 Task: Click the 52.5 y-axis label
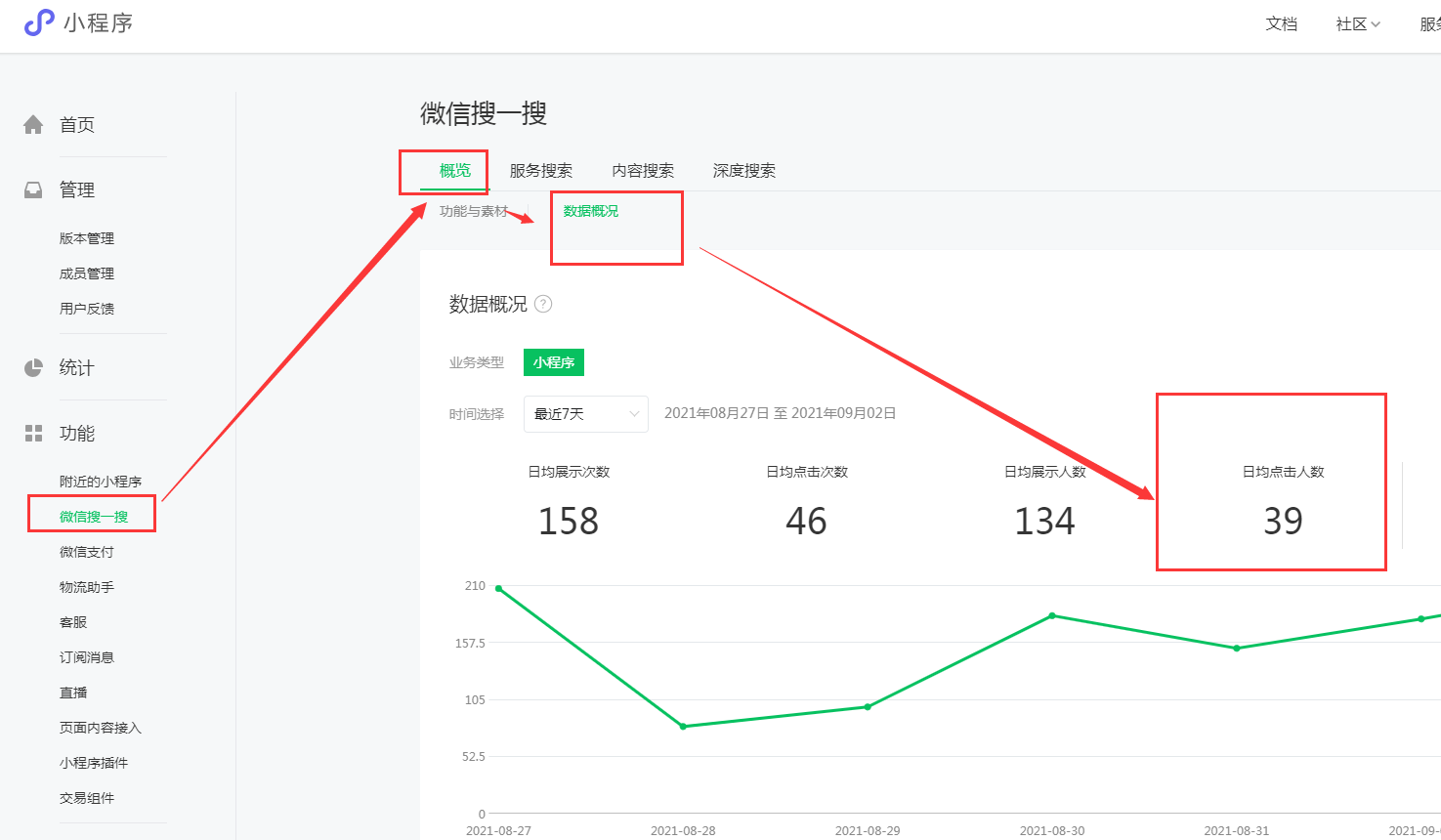pyautogui.click(x=474, y=757)
